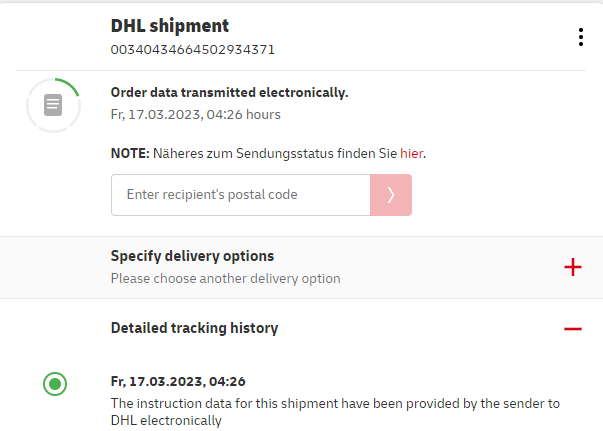
Task: Submit postal code with arrow button
Action: 391,195
